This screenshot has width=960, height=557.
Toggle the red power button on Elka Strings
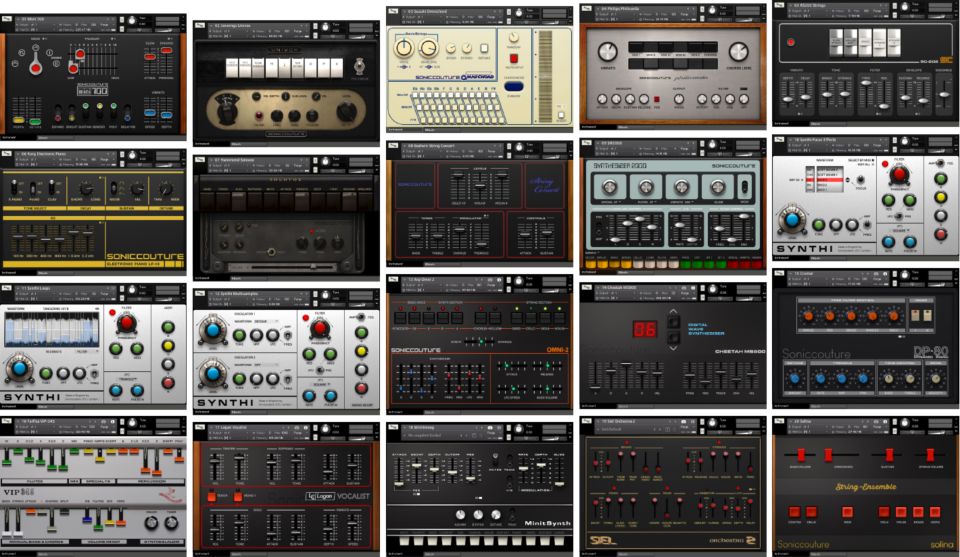[790, 43]
